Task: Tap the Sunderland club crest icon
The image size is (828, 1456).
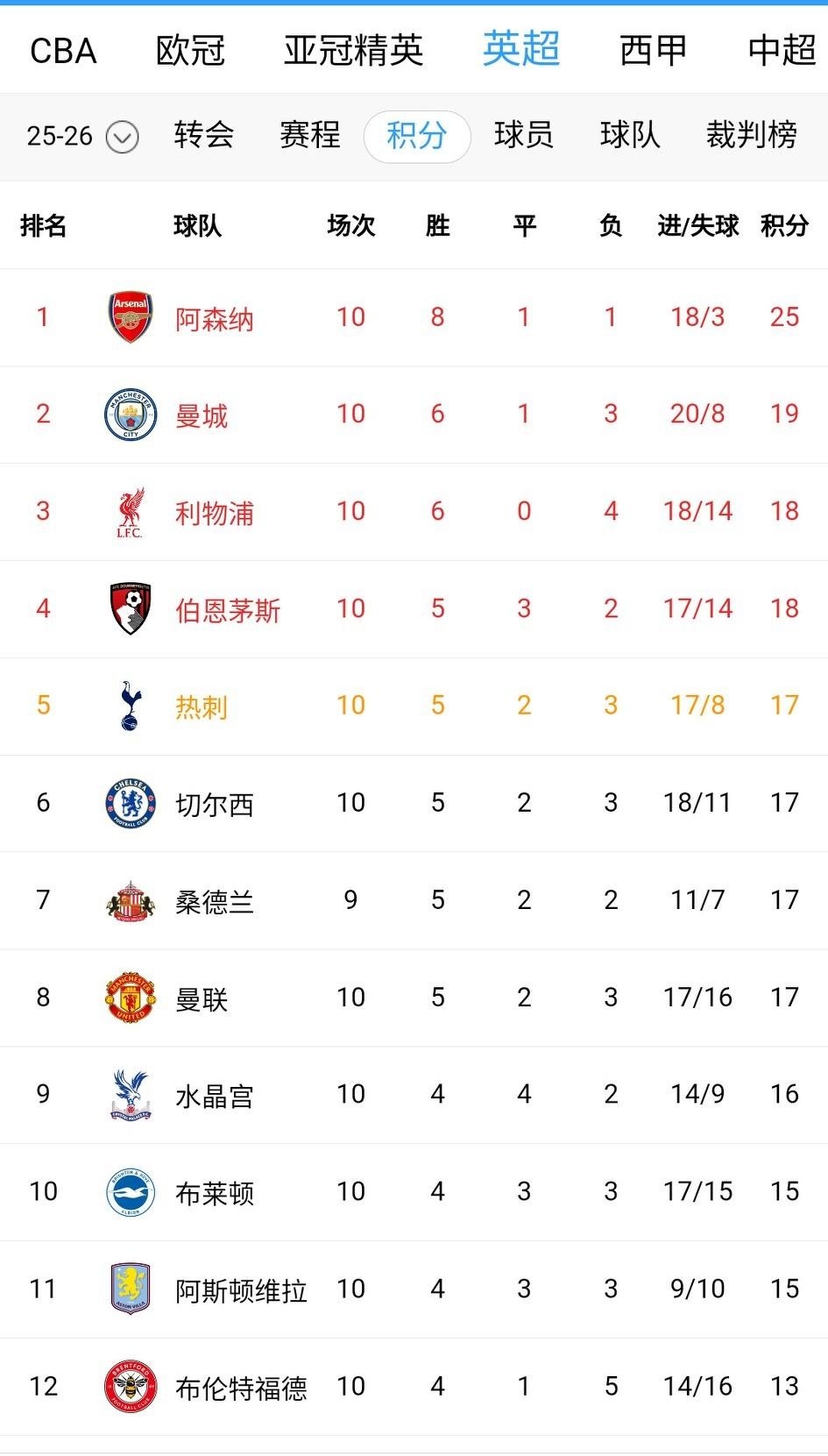Action: 130,900
